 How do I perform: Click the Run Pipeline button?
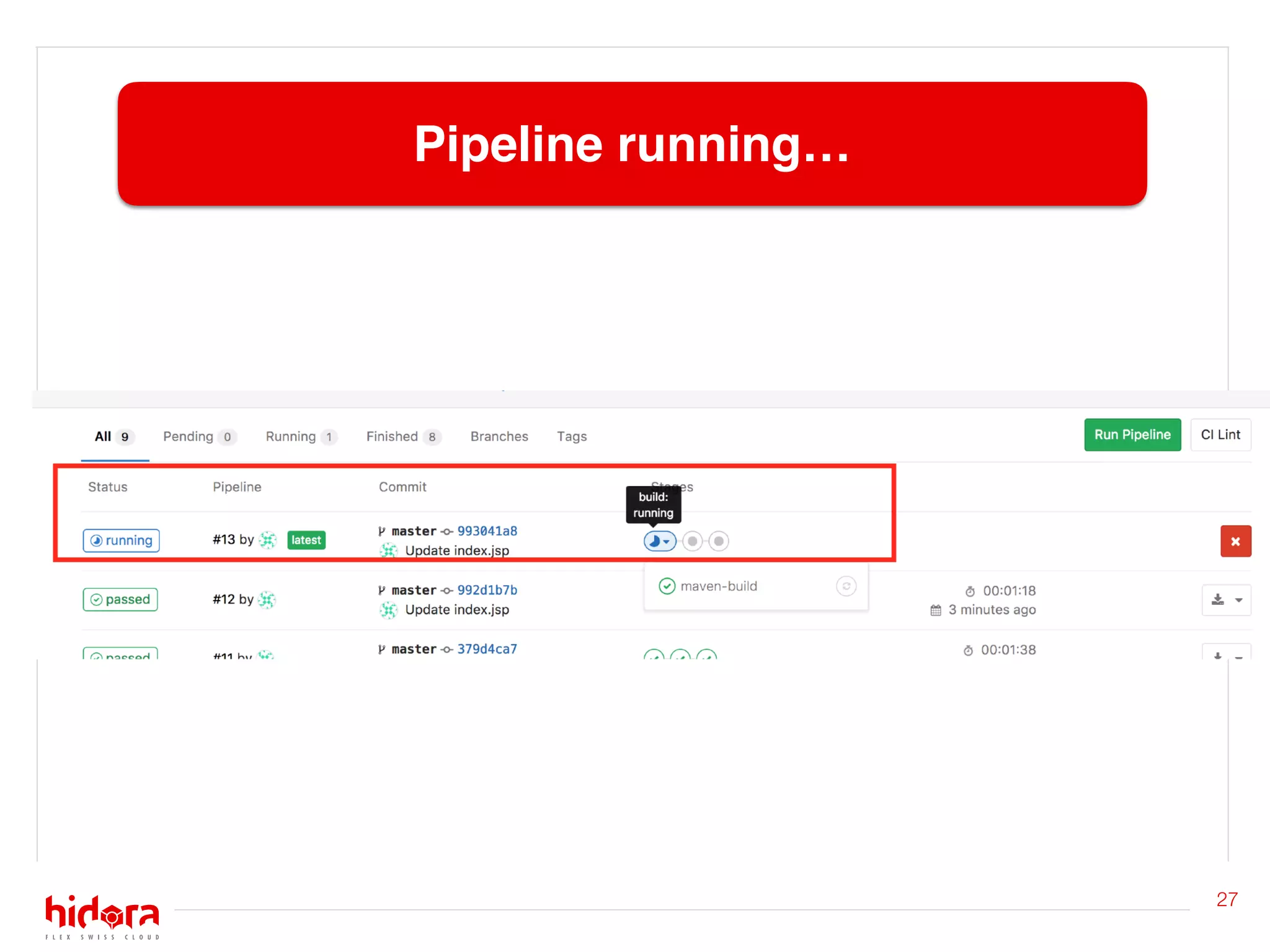pyautogui.click(x=1132, y=435)
